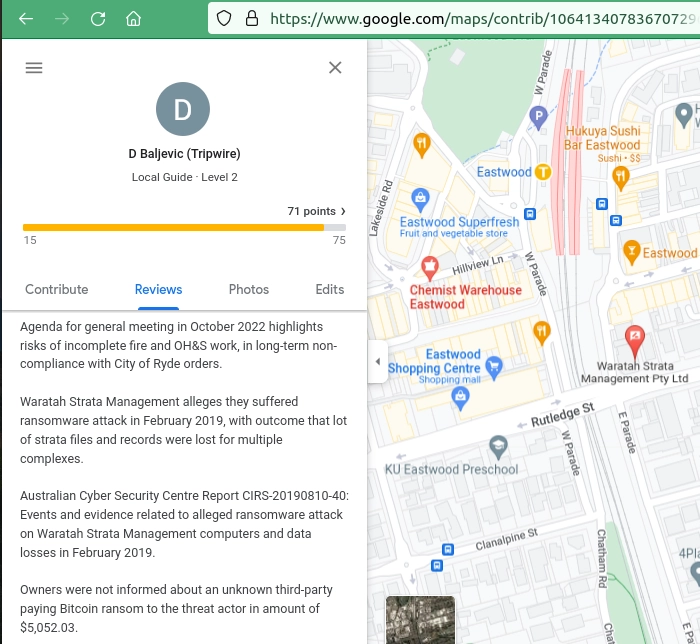Reload the page with the refresh icon
Viewport: 700px width, 644px height.
click(98, 19)
